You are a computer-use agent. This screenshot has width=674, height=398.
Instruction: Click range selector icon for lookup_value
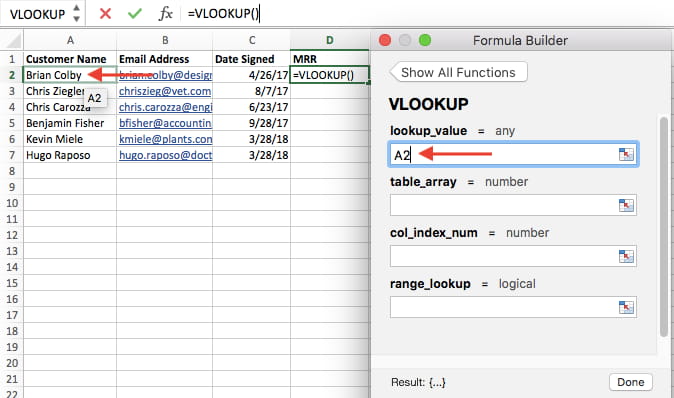click(x=626, y=154)
